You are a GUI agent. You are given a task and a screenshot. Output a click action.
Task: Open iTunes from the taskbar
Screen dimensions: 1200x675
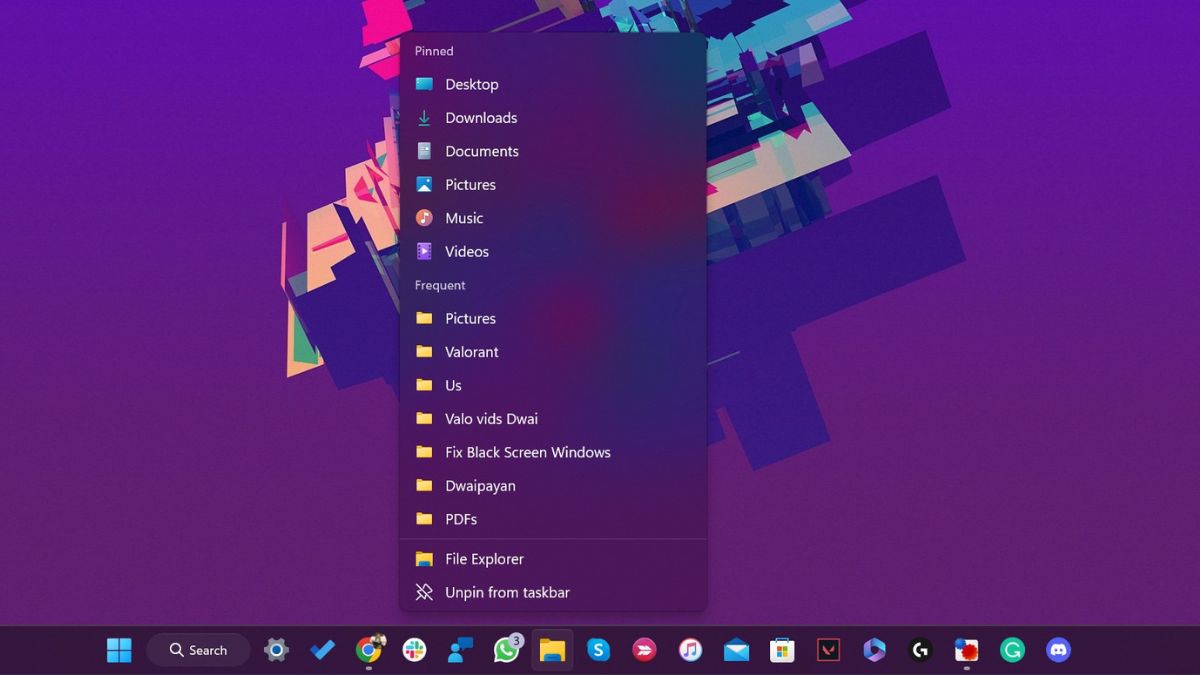click(690, 650)
